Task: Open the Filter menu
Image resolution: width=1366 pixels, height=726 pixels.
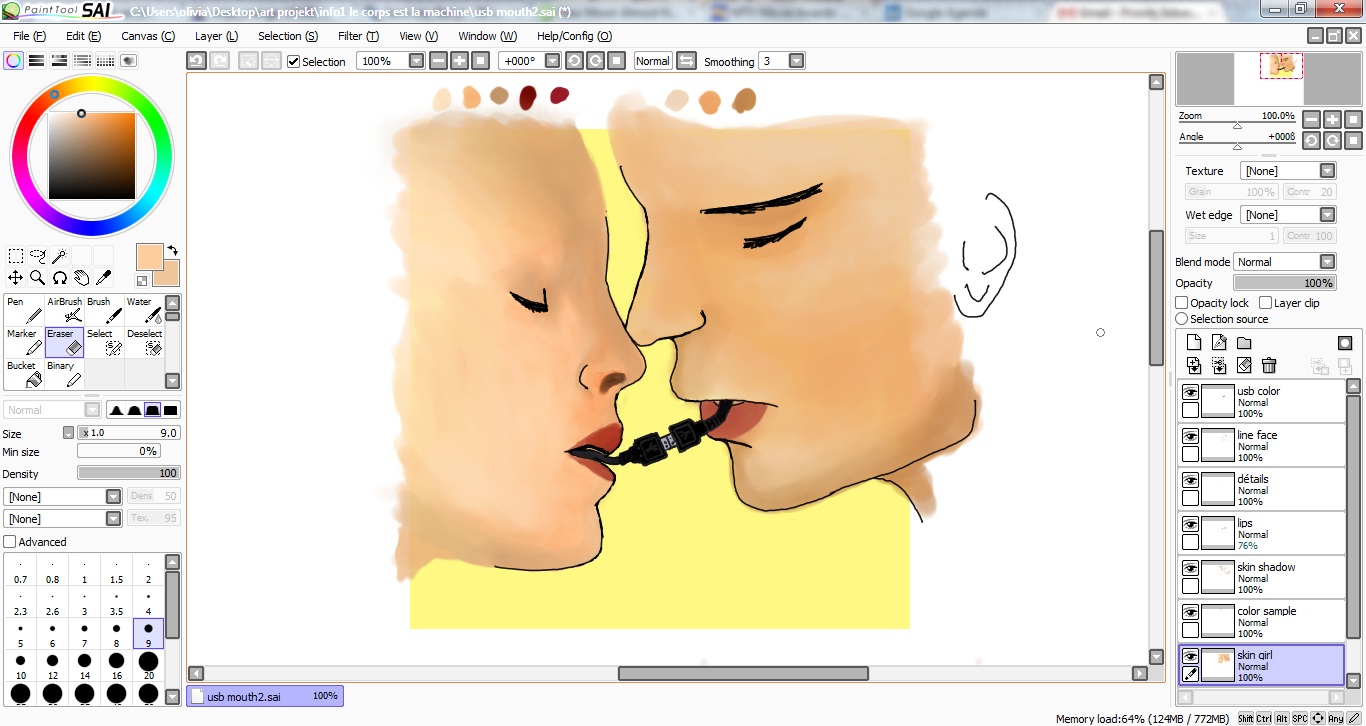Action: coord(358,36)
